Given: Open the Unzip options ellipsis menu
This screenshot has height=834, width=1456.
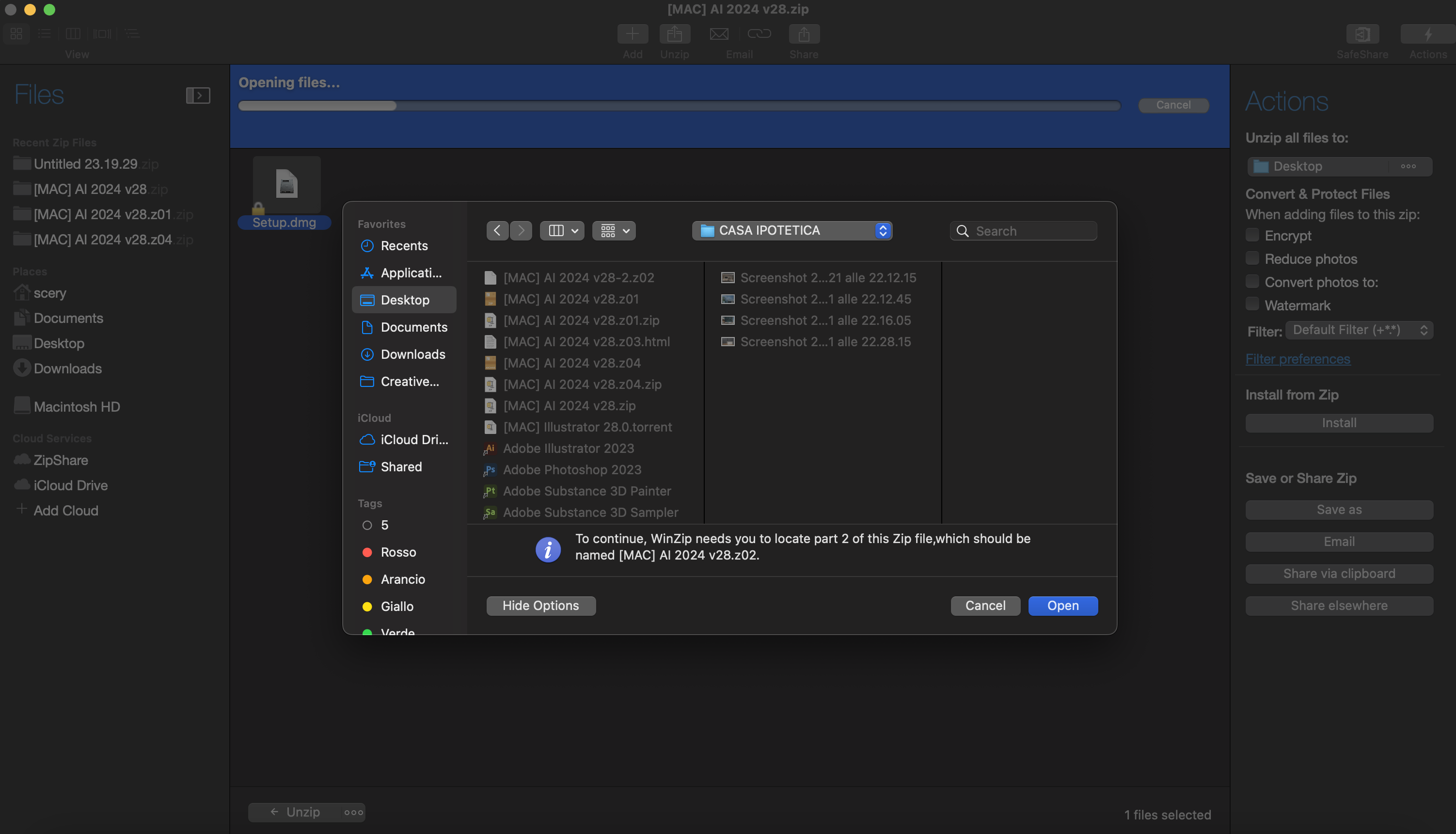Looking at the screenshot, I should pyautogui.click(x=353, y=812).
